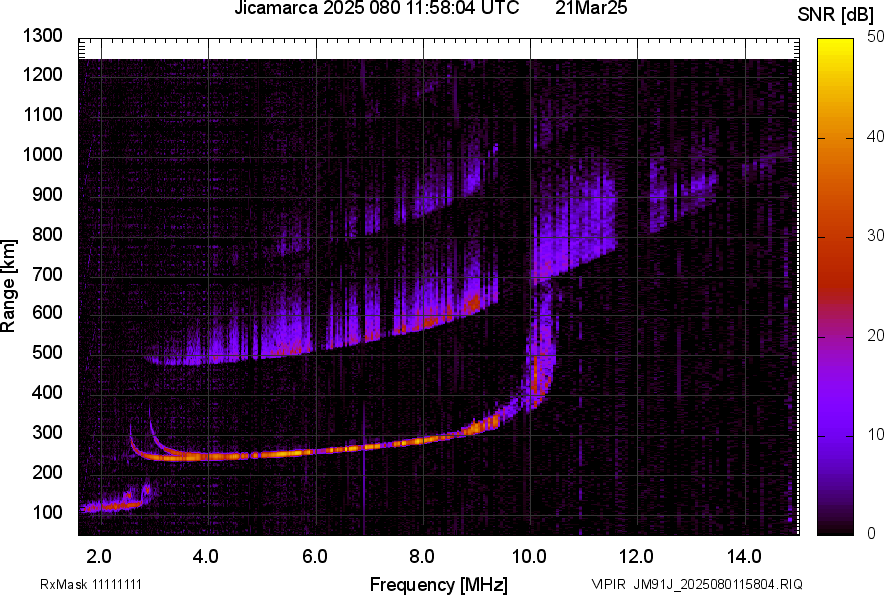Click the date label '21Mar25'

click(591, 8)
